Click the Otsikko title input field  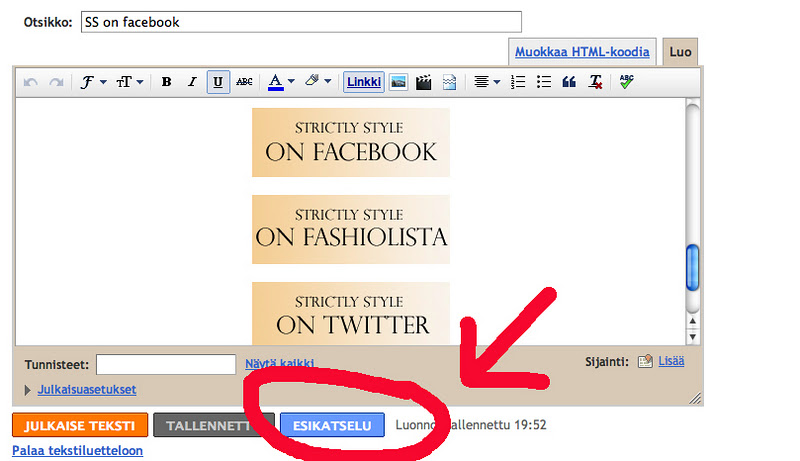pyautogui.click(x=301, y=22)
